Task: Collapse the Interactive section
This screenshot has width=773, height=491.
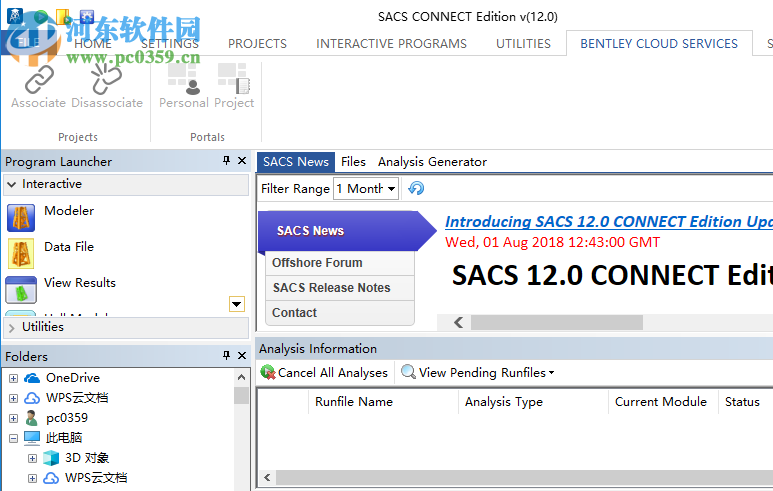Action: coord(12,184)
